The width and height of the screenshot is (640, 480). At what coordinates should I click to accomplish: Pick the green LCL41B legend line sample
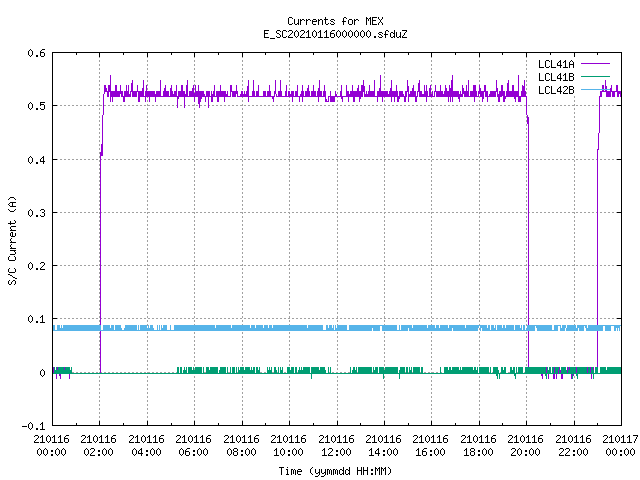pos(595,76)
